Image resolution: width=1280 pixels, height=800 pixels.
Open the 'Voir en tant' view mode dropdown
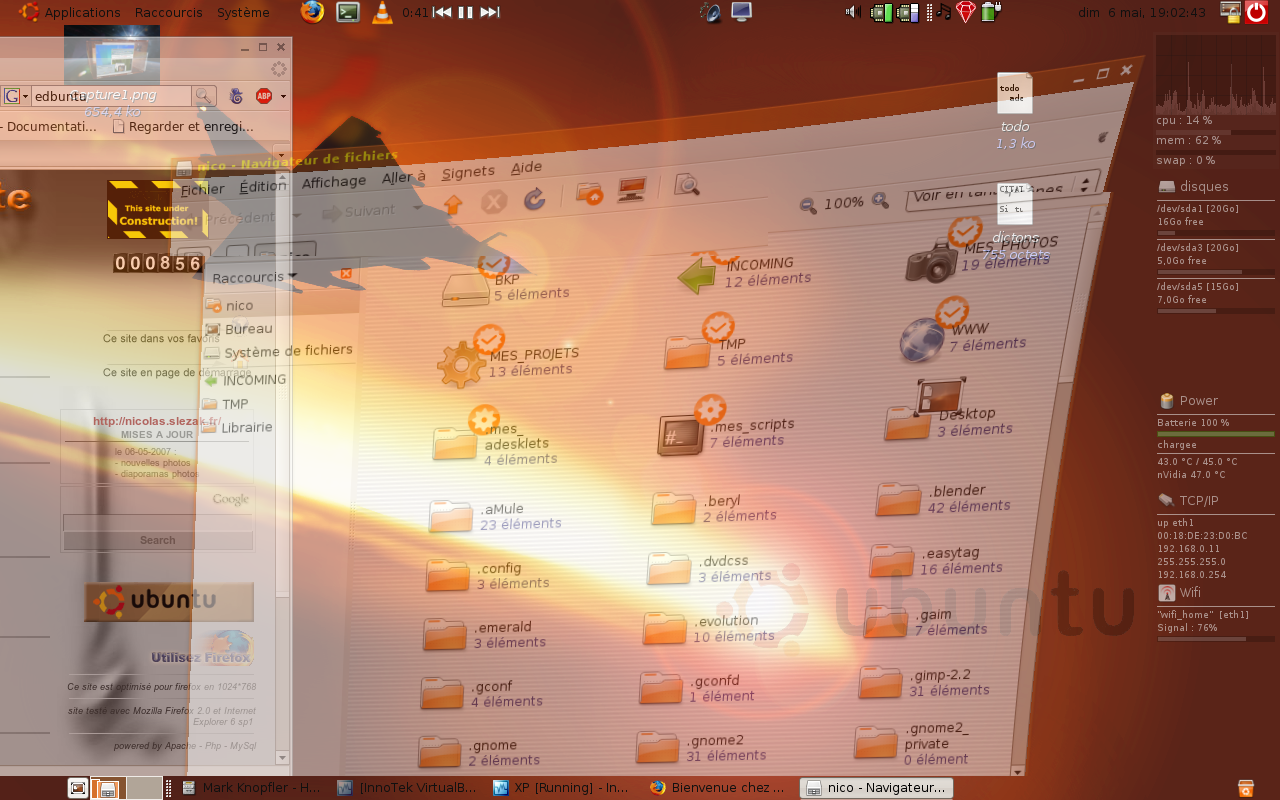point(1001,190)
